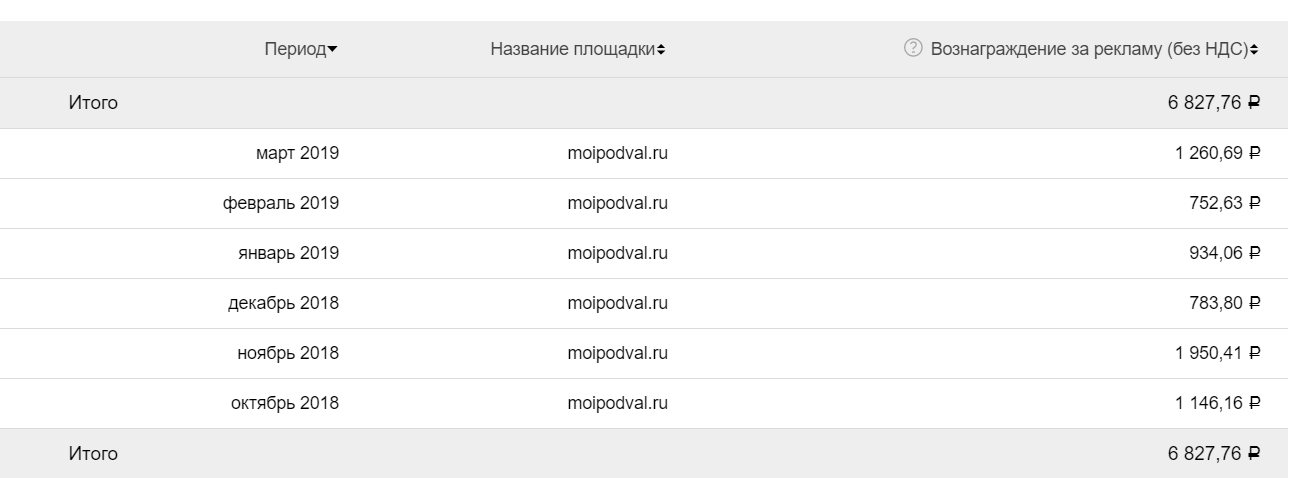
Task: Select the март 2019 period cell
Action: coord(298,154)
